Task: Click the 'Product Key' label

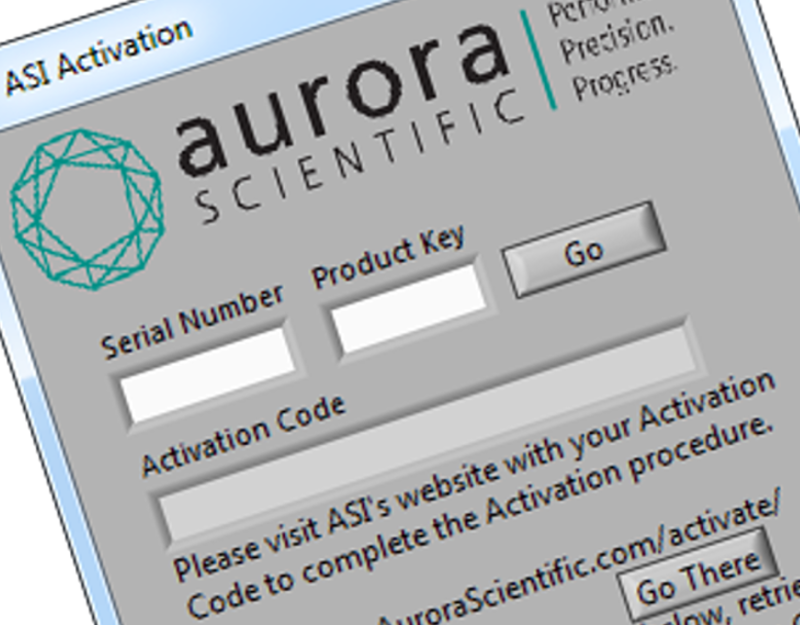Action: tap(389, 256)
